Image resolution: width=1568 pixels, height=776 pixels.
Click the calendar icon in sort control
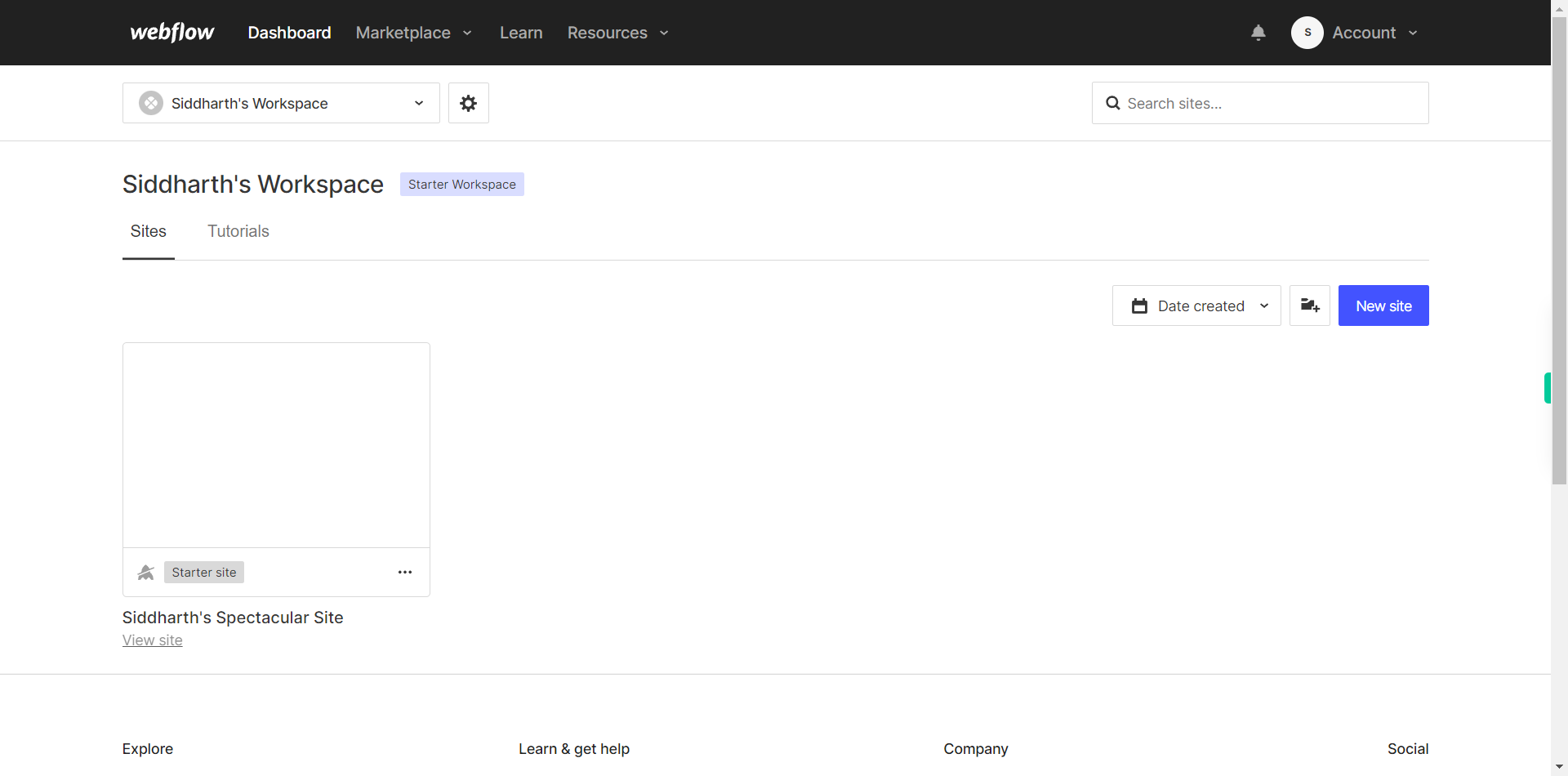(x=1139, y=305)
